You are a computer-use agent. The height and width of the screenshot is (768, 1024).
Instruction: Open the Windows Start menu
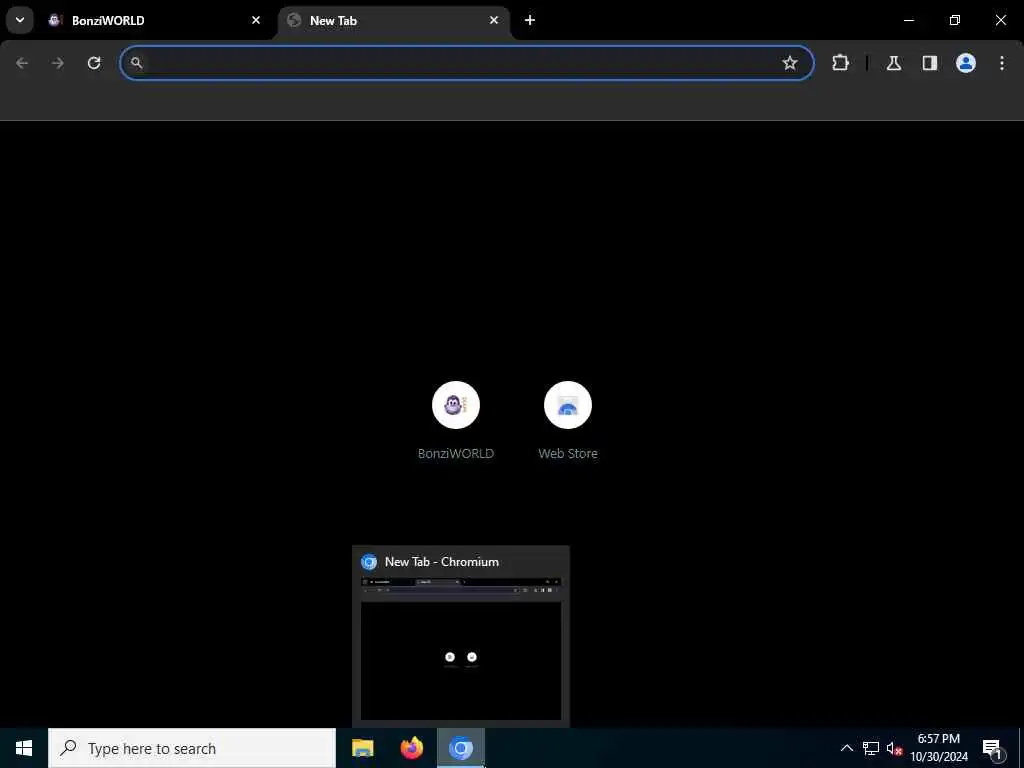[x=24, y=748]
